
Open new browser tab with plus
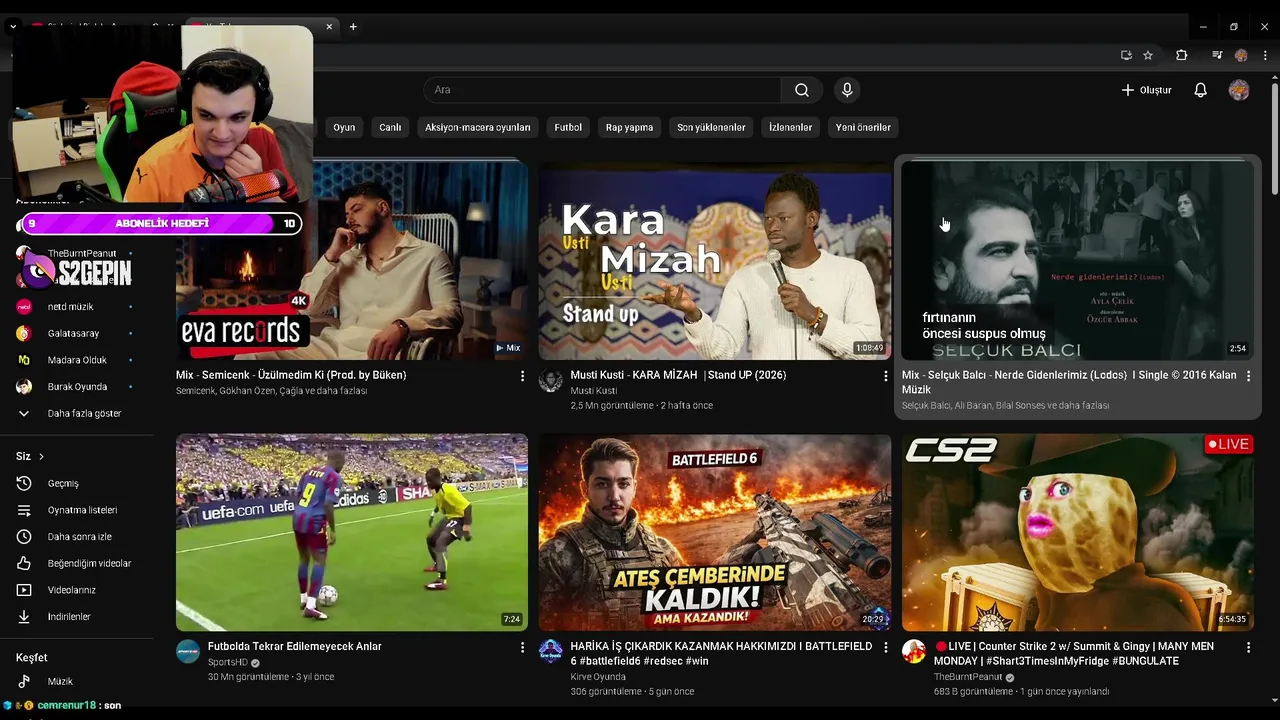[353, 27]
